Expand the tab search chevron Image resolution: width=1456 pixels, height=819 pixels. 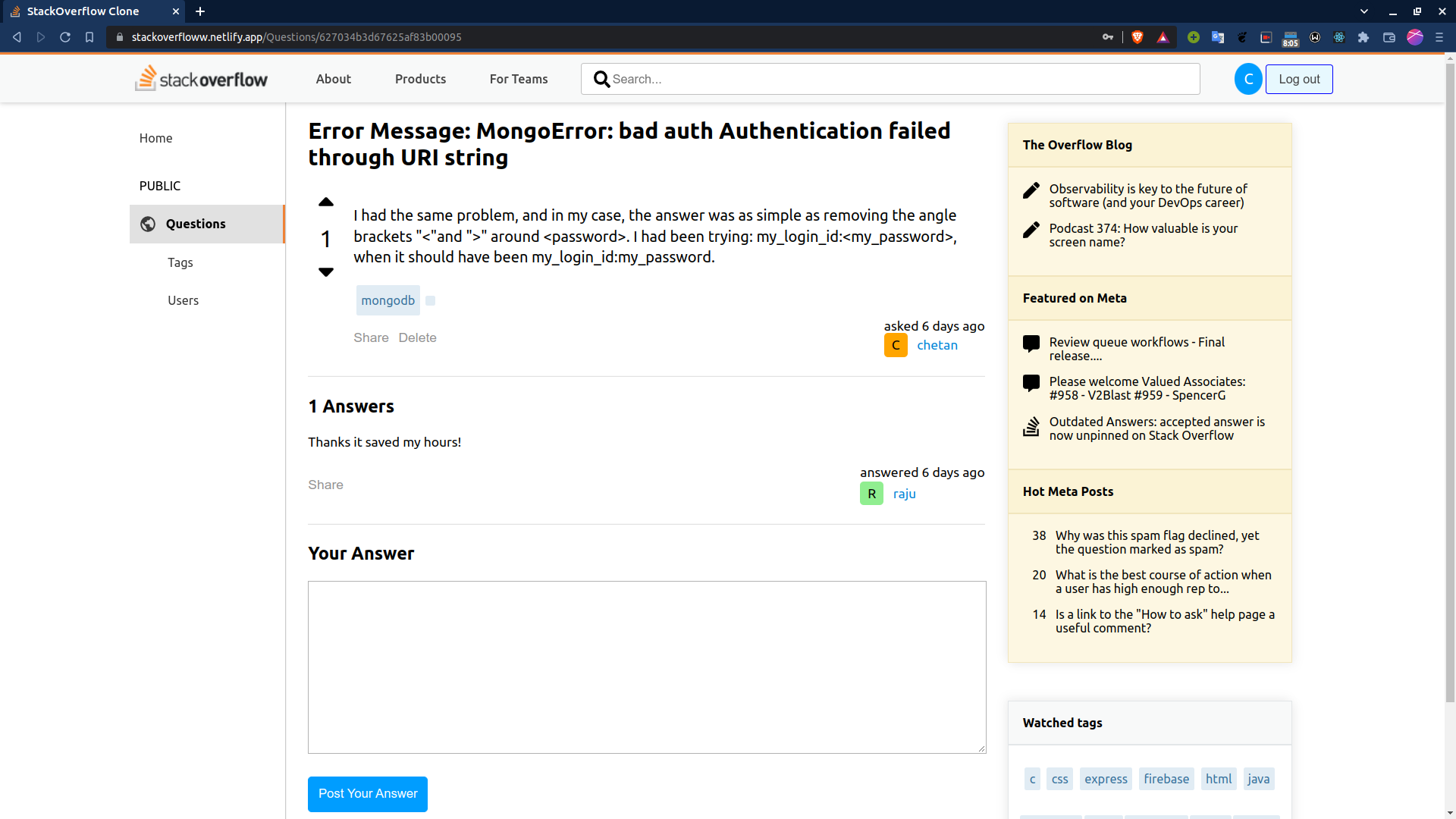pos(1363,11)
